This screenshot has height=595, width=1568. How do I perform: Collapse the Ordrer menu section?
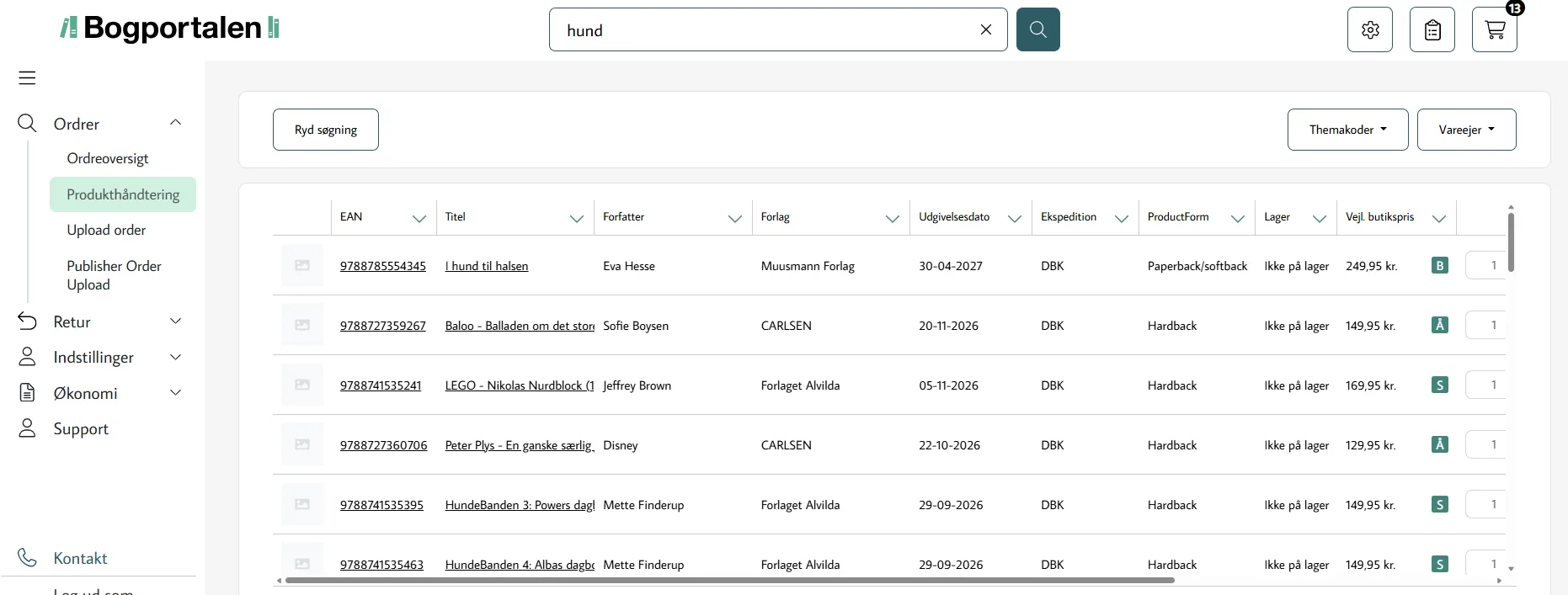pyautogui.click(x=175, y=123)
